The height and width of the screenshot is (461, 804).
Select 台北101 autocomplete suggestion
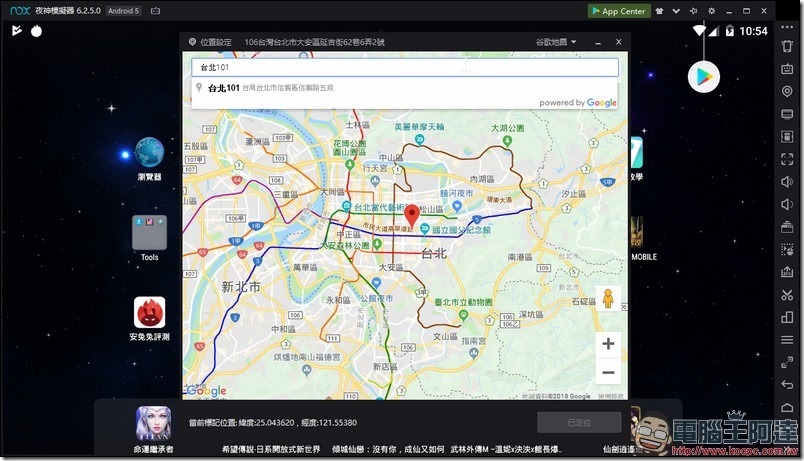tap(405, 88)
